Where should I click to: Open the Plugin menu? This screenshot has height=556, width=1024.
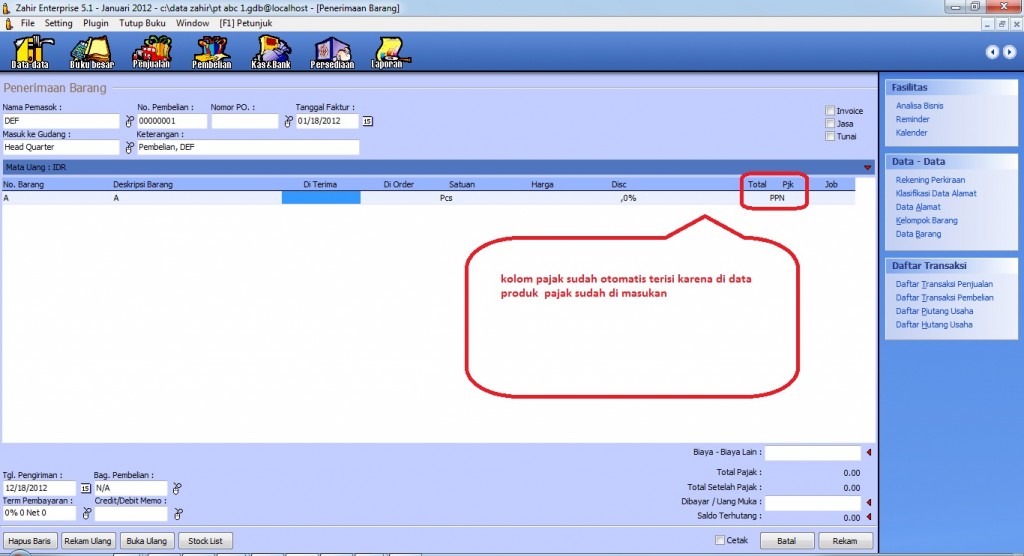[96, 22]
